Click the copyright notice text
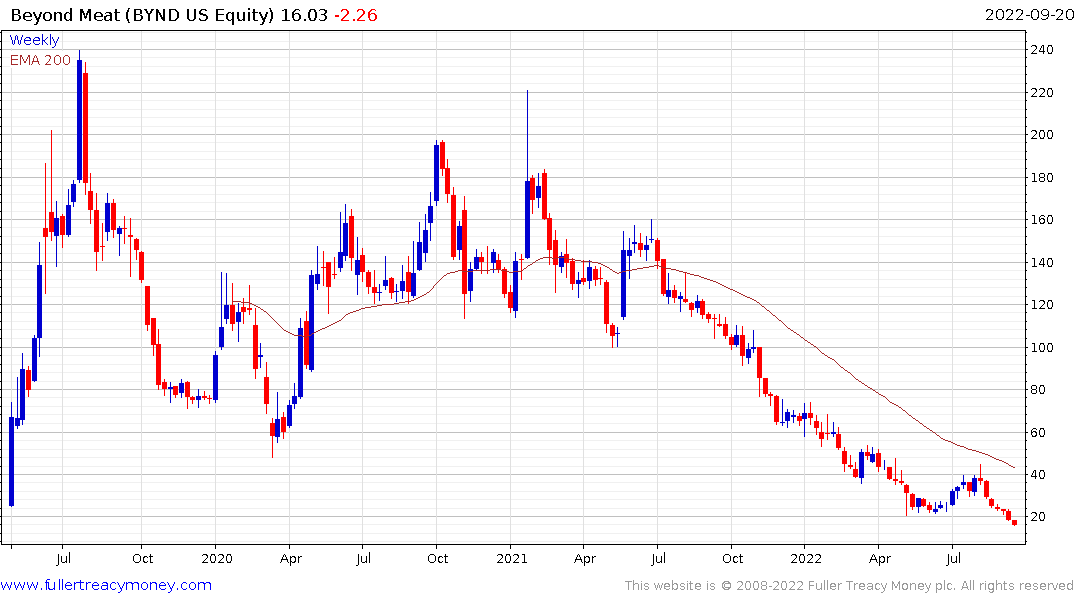 point(849,586)
